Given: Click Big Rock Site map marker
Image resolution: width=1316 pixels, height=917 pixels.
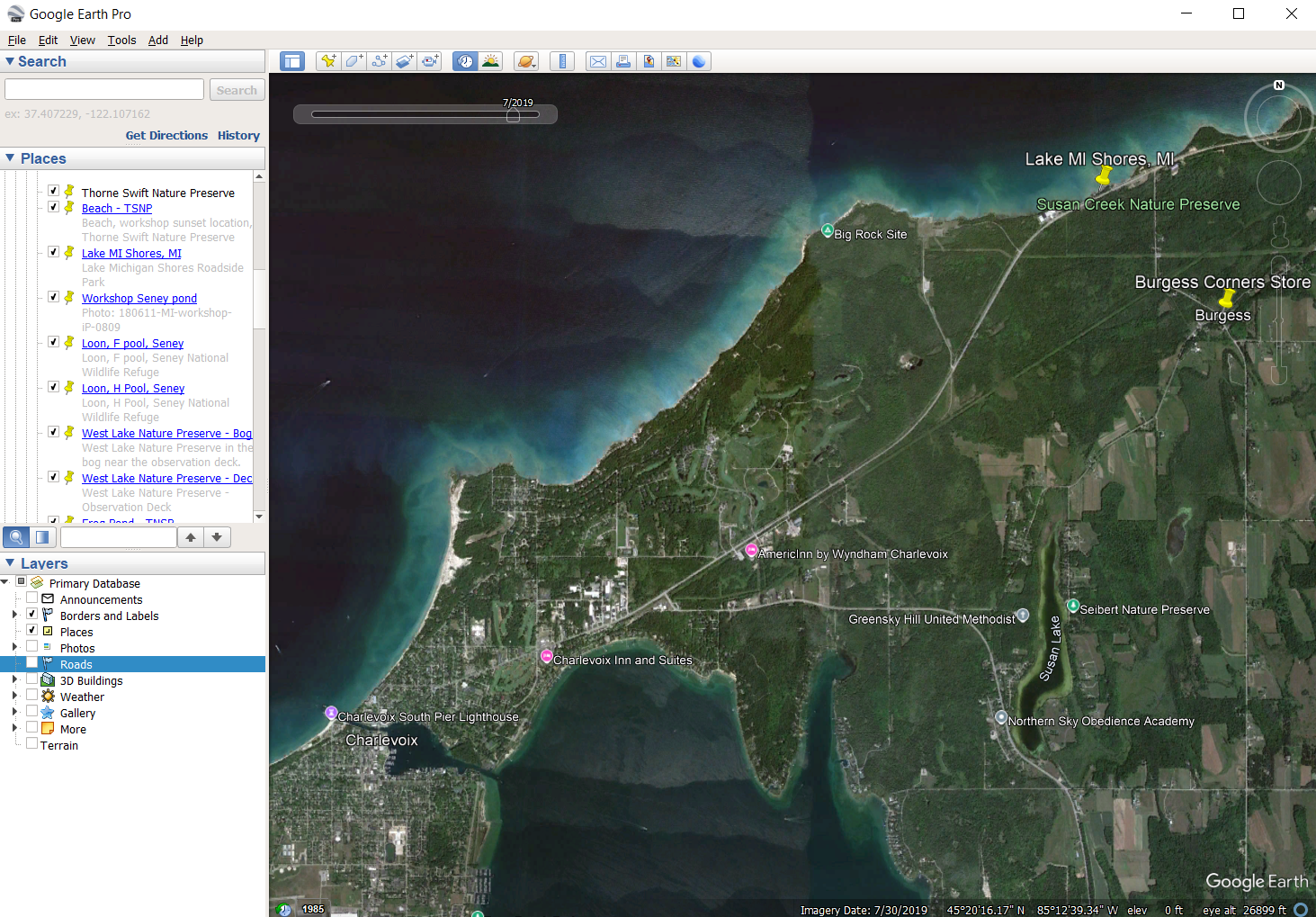Looking at the screenshot, I should (x=828, y=231).
